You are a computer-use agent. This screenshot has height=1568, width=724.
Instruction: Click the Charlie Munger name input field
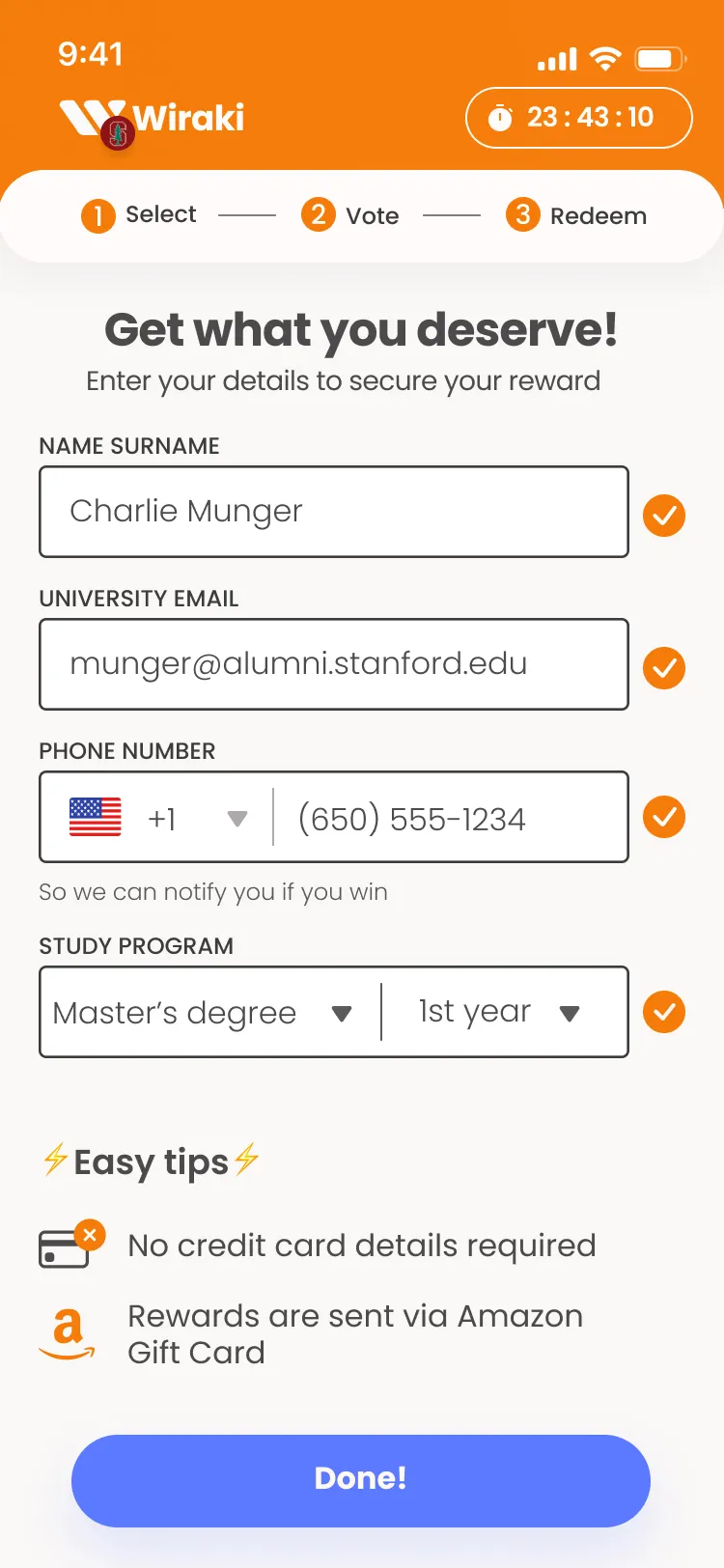click(334, 512)
